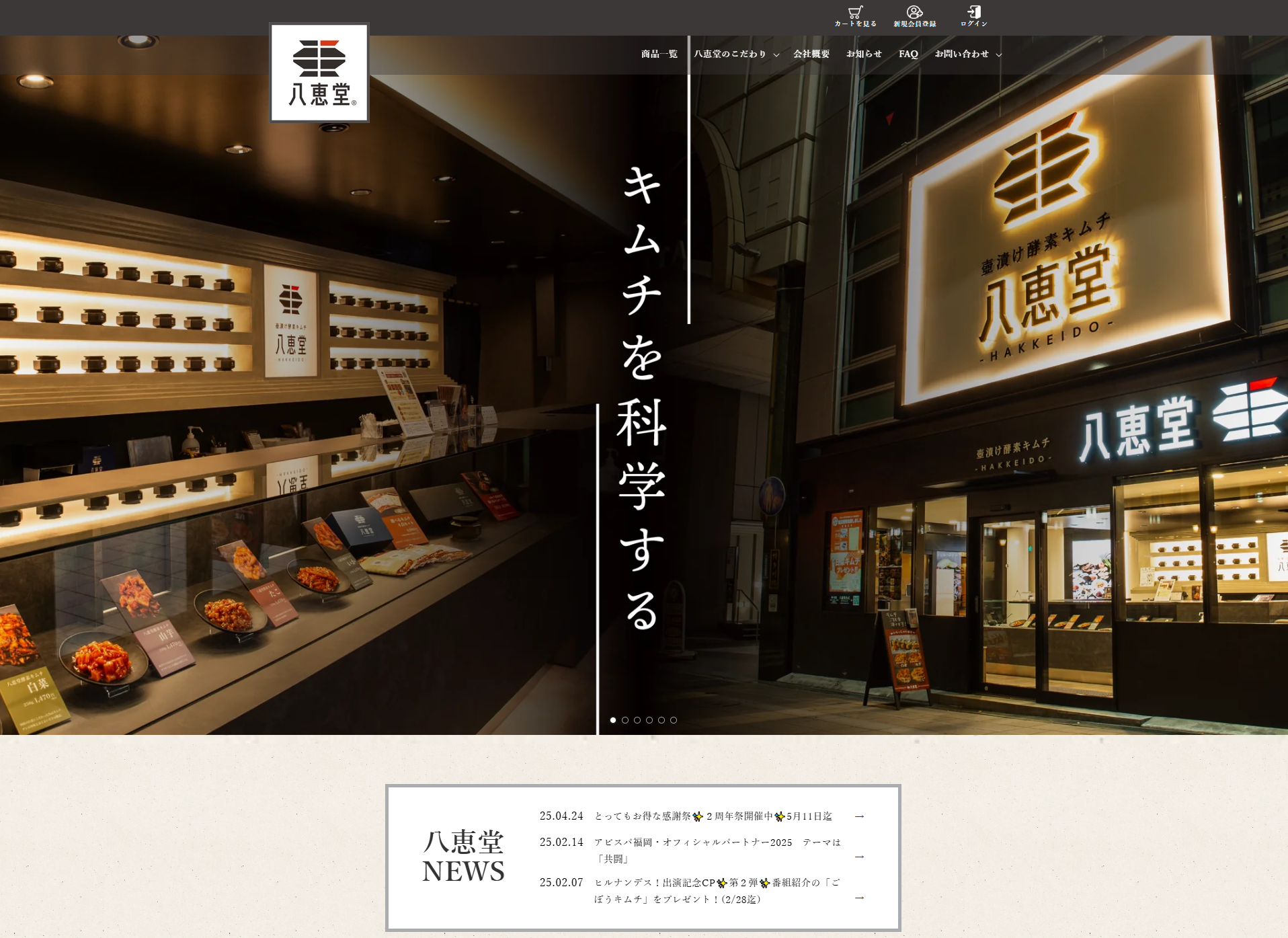Open 八恵堂のこだわり menu item
The image size is (1288, 938).
730,54
